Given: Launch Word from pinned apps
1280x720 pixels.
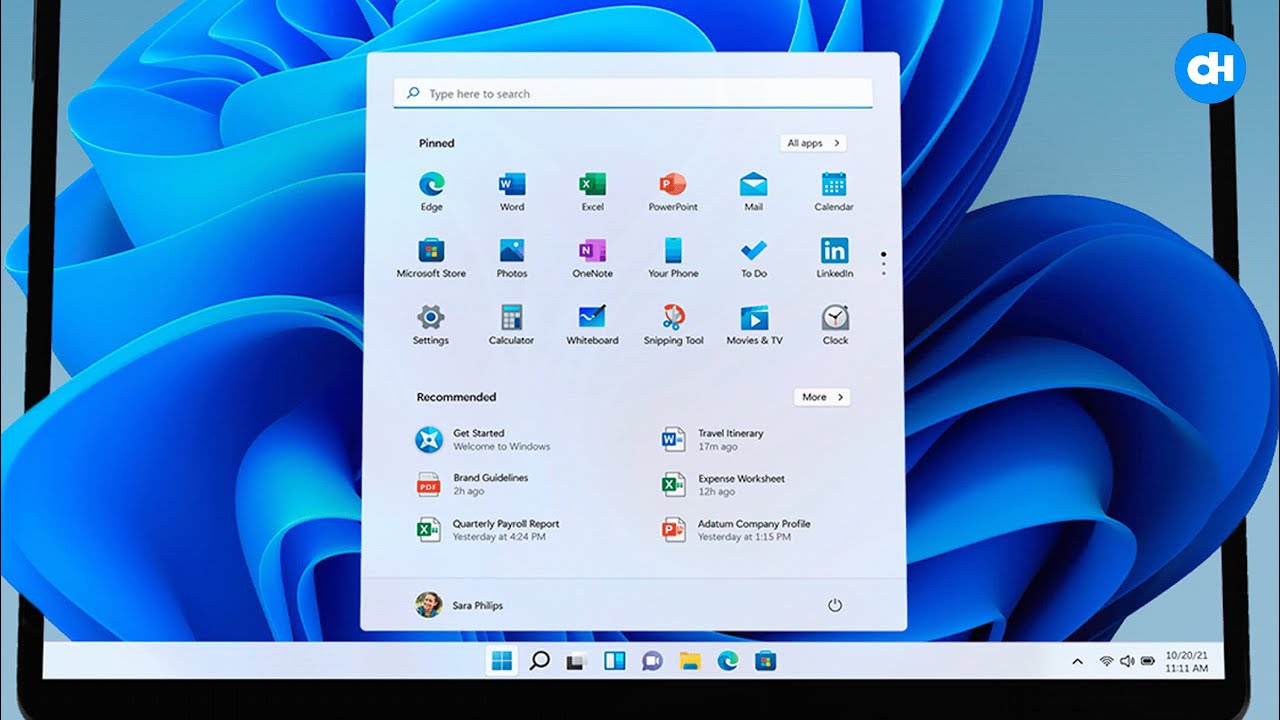Looking at the screenshot, I should pos(512,191).
